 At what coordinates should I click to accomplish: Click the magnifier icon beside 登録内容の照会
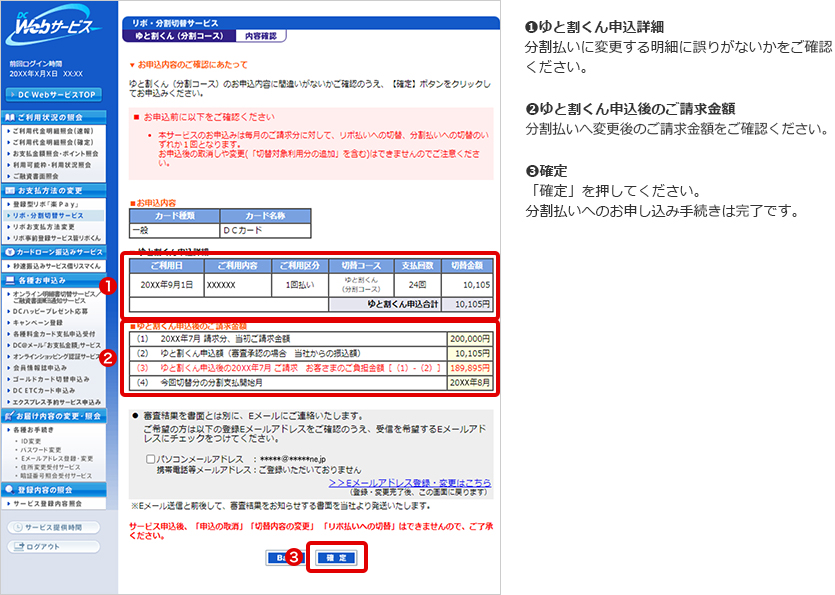coord(10,490)
